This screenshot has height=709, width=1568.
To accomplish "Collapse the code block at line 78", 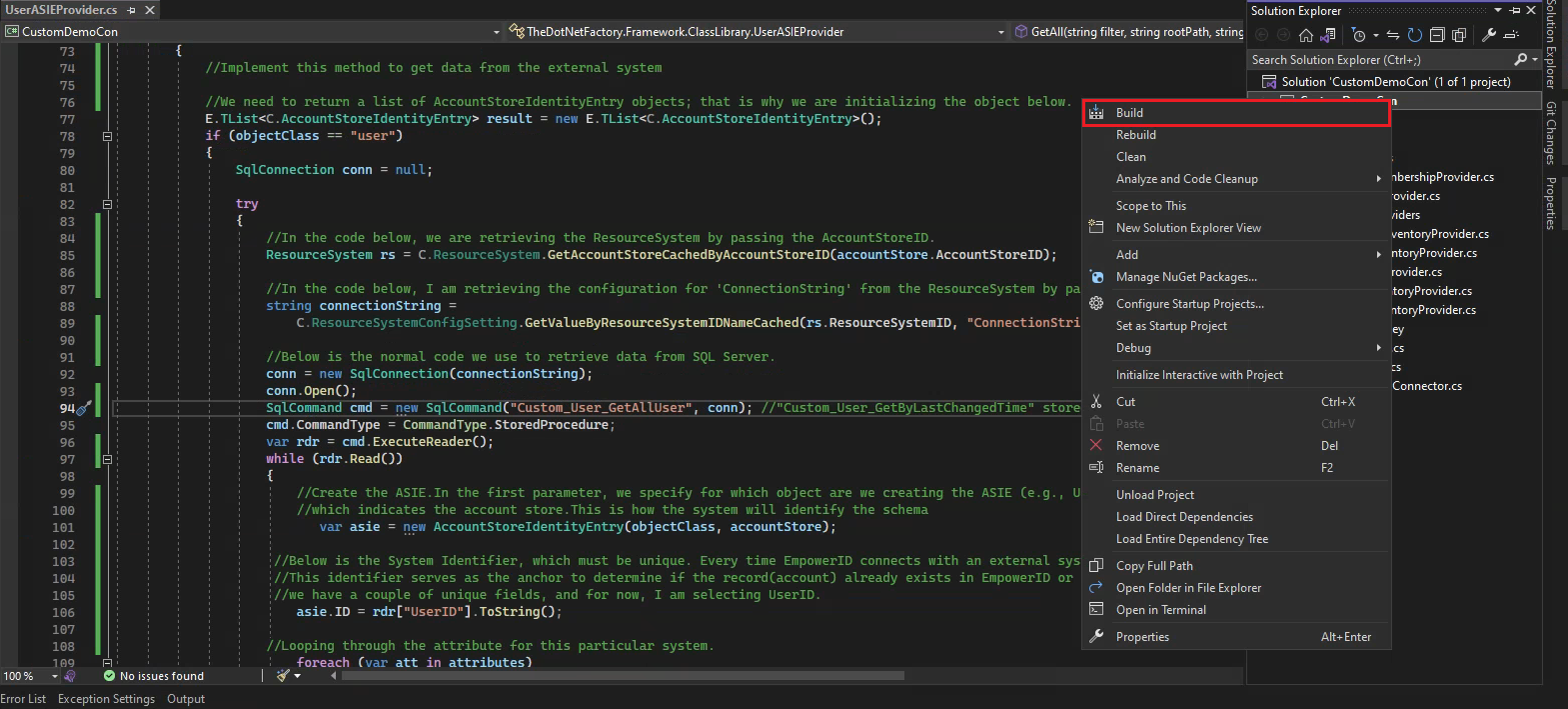I will 107,136.
